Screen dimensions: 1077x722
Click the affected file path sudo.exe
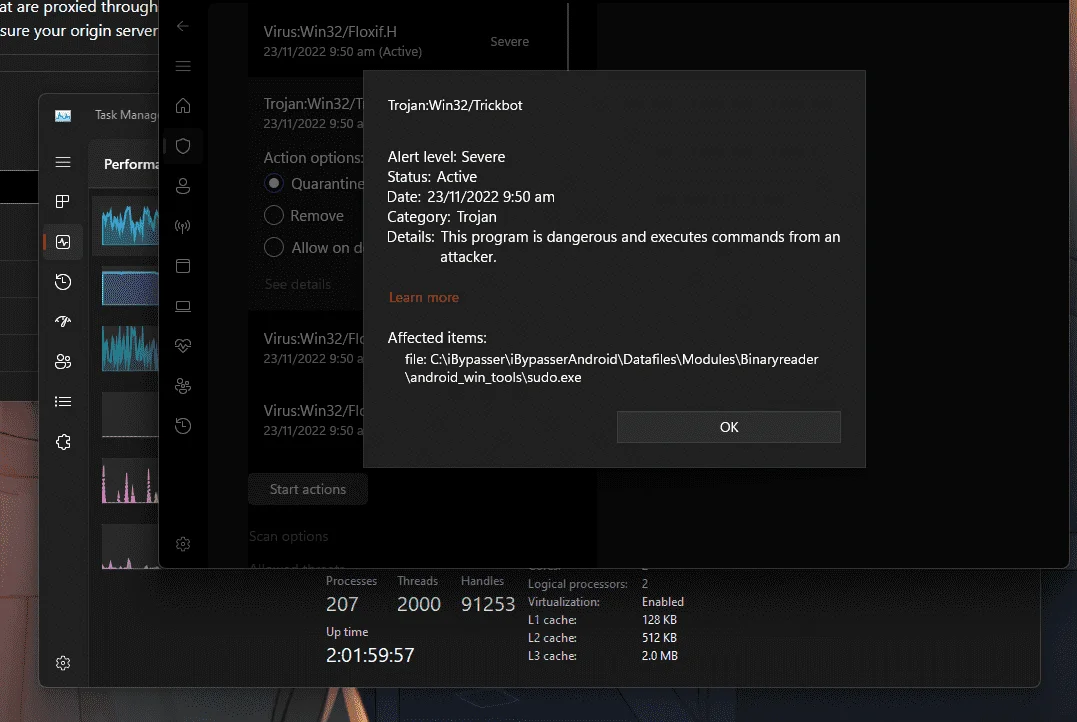click(x=611, y=368)
